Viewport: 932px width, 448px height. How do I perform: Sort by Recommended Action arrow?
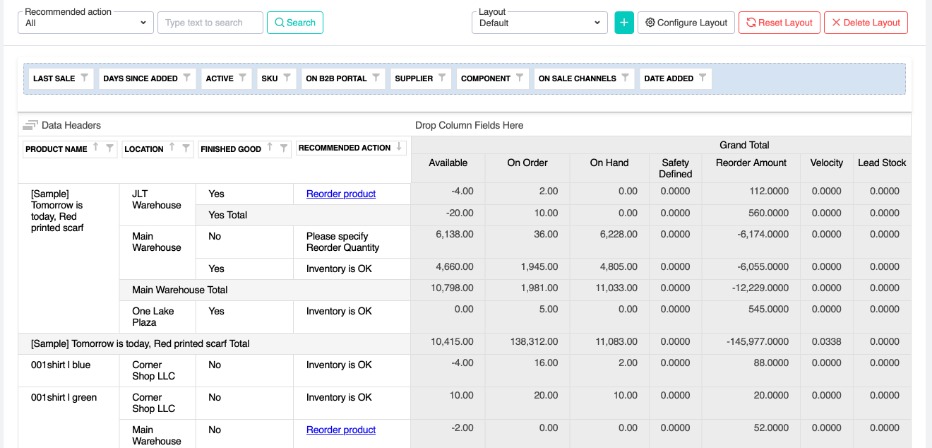401,148
